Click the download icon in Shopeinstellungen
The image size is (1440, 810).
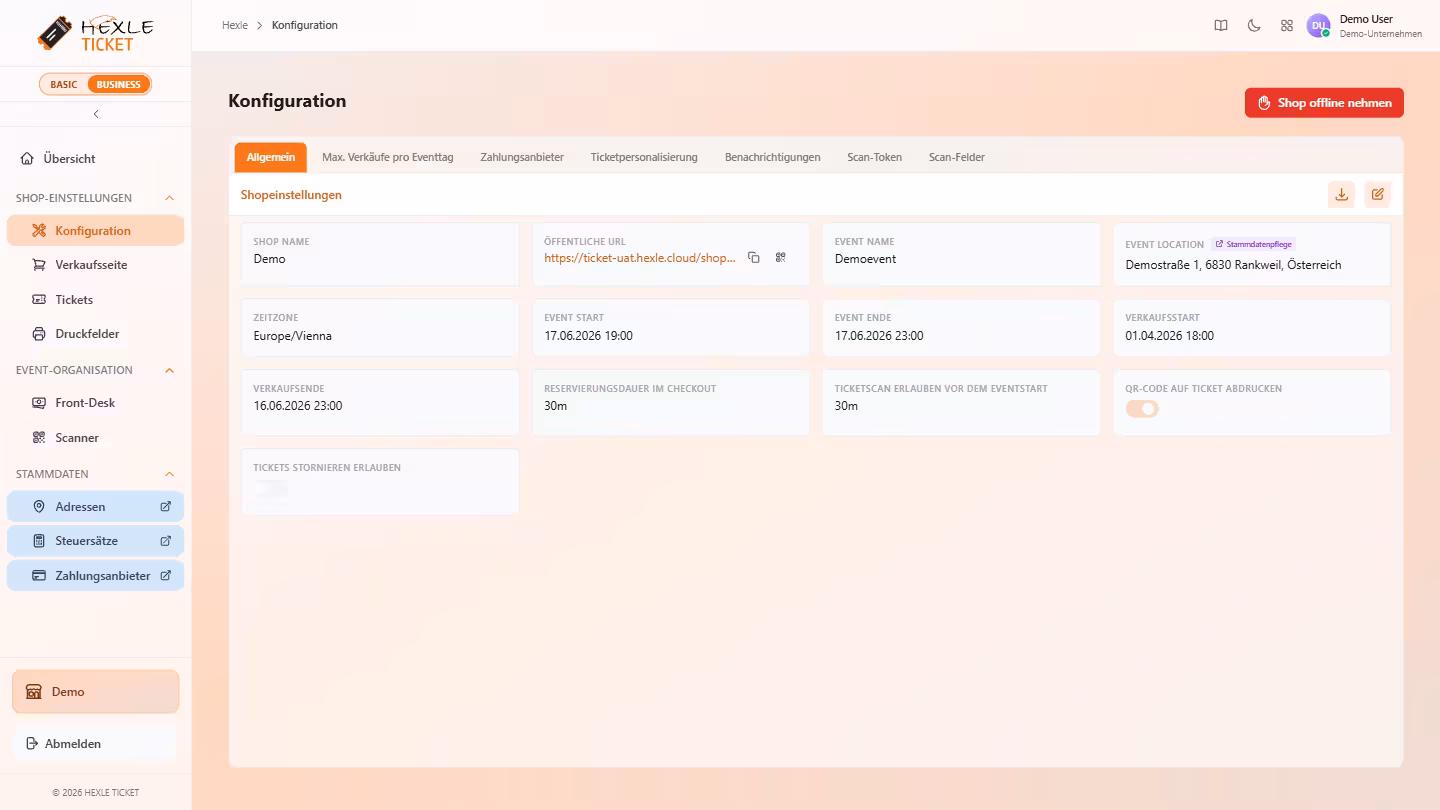pos(1342,195)
